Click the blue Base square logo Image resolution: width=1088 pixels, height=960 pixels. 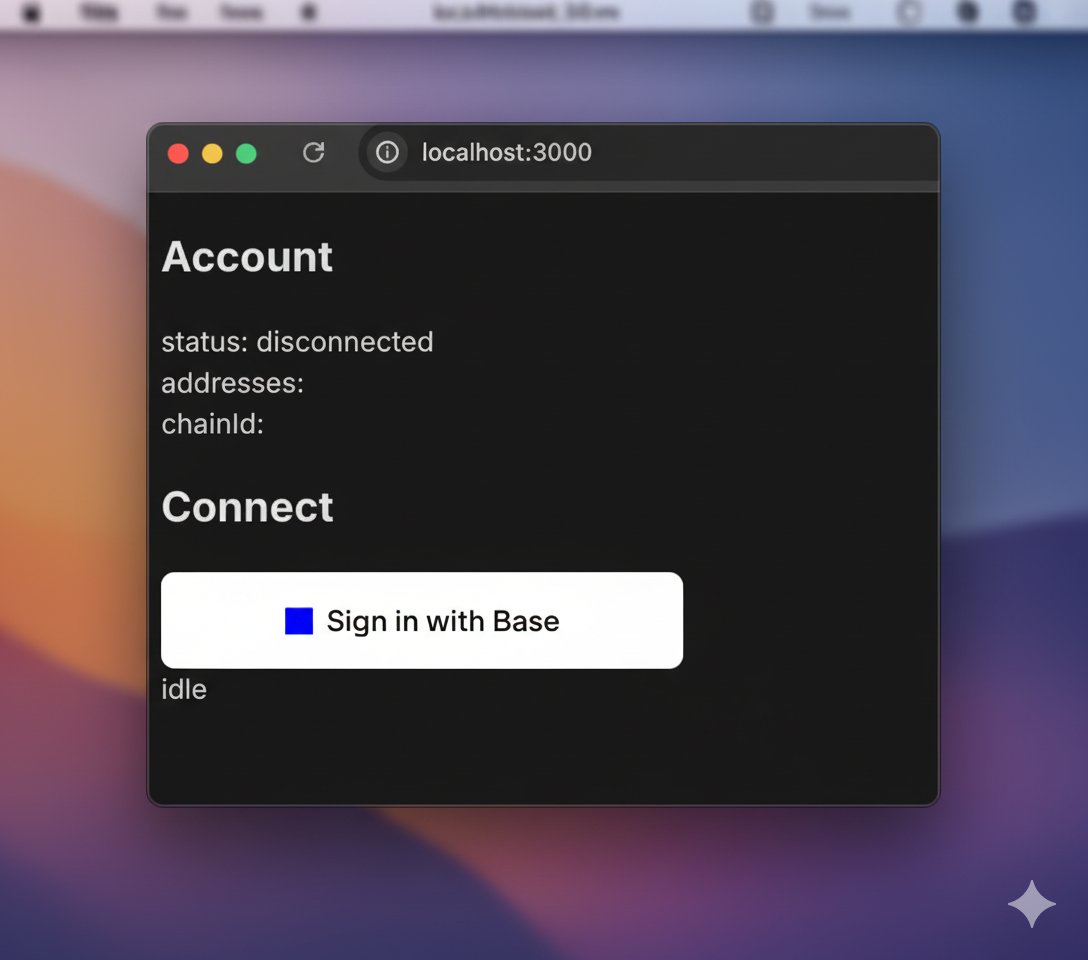click(299, 621)
